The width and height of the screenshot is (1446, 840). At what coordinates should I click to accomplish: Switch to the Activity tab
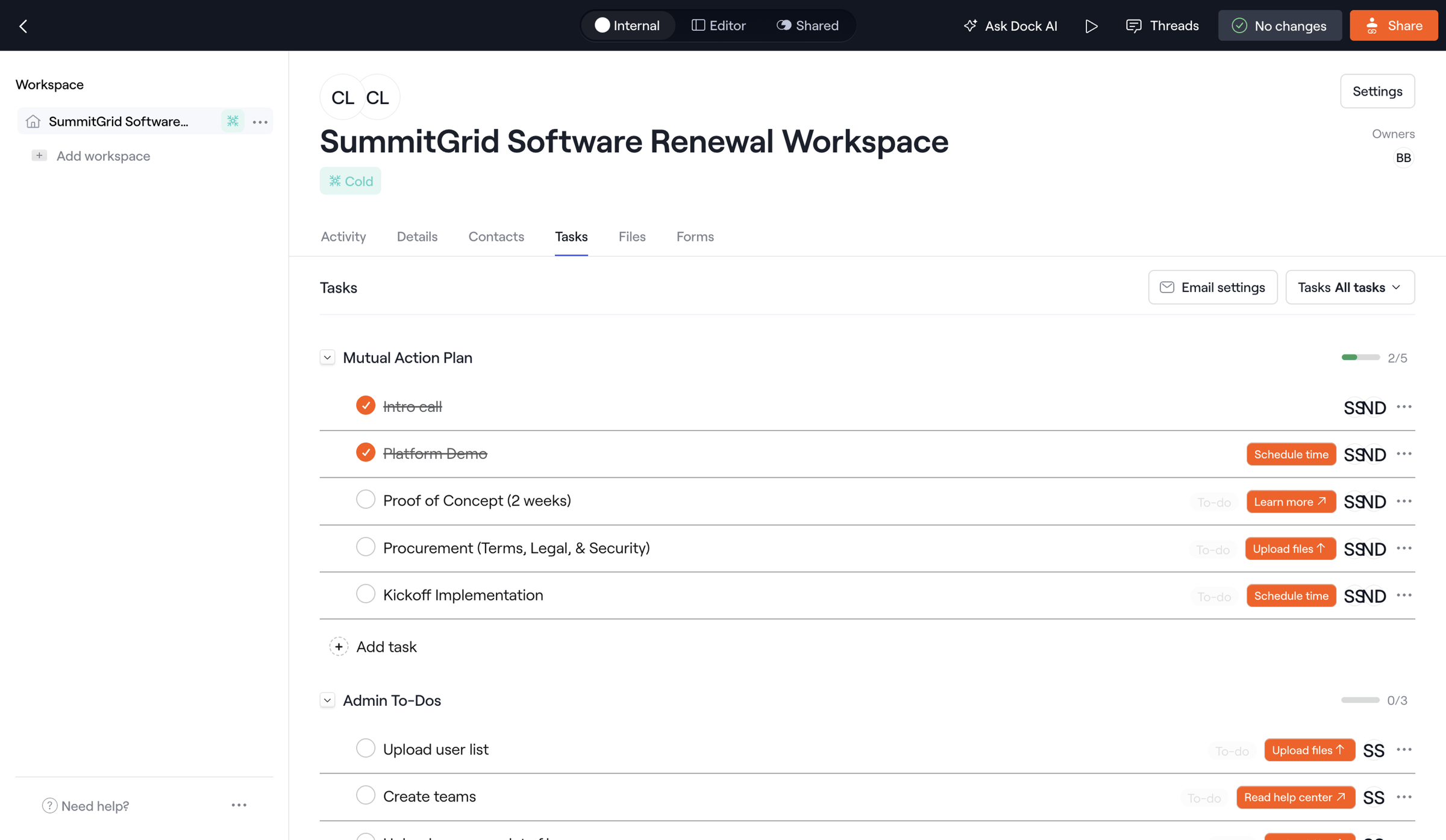[x=343, y=237]
